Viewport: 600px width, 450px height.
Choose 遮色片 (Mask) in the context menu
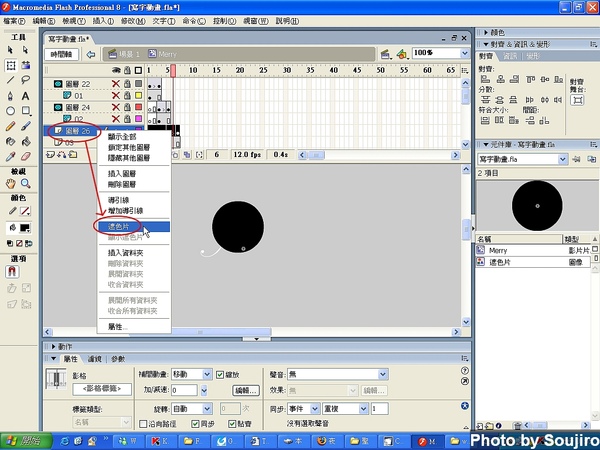click(134, 227)
